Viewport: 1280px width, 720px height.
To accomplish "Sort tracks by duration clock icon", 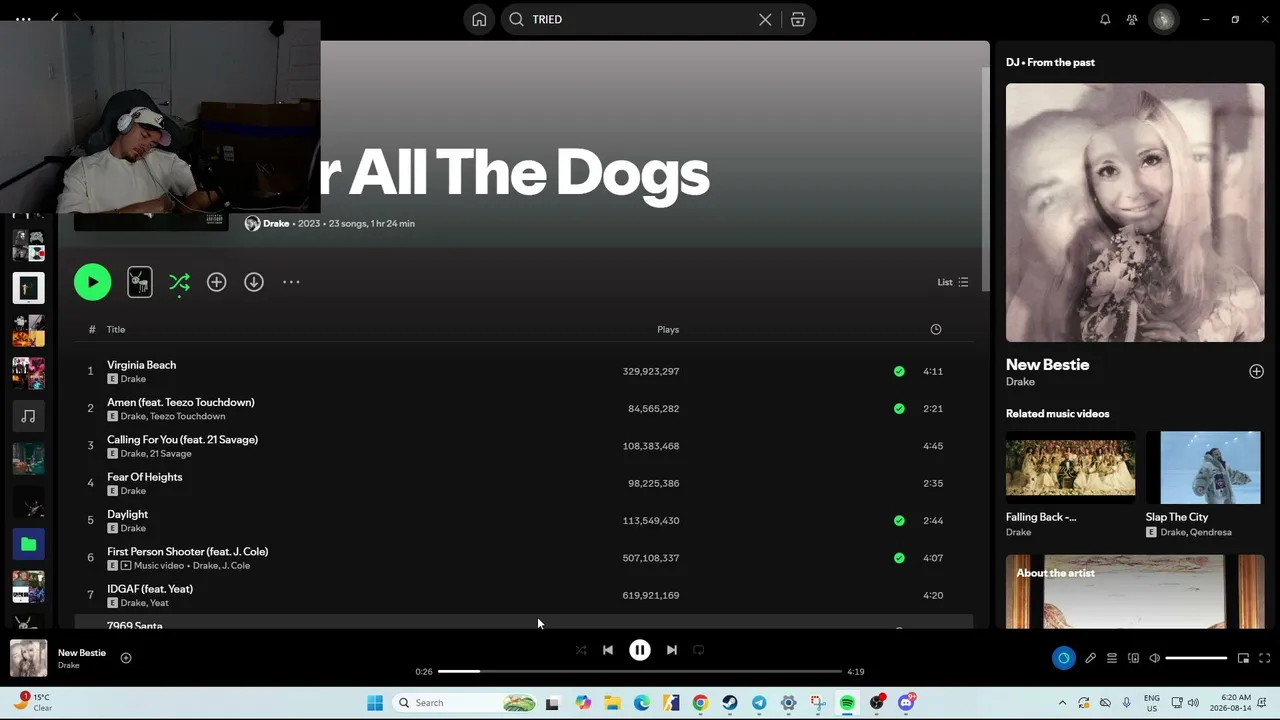I will click(936, 329).
